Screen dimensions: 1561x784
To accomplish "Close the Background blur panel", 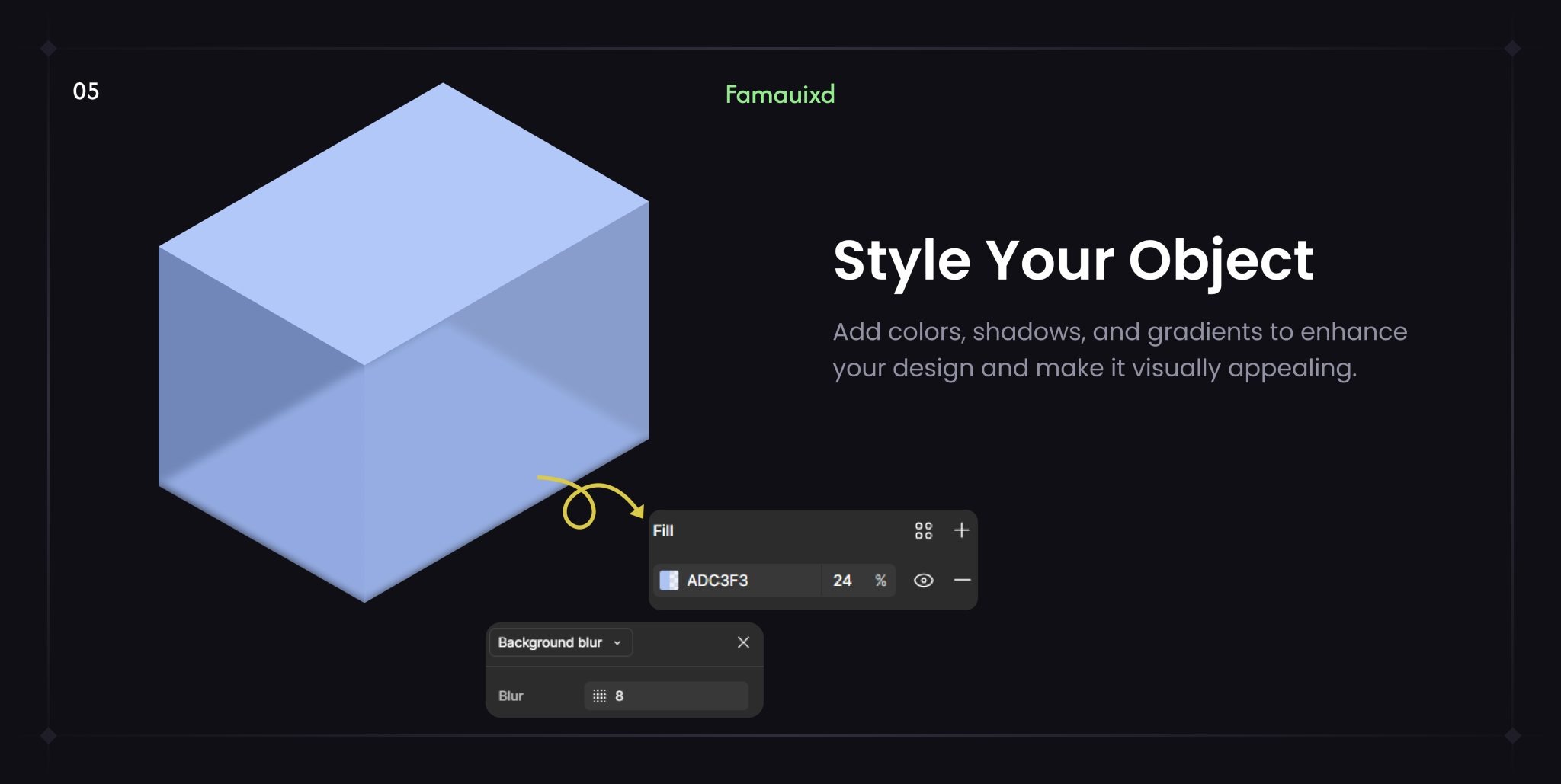I will click(743, 642).
